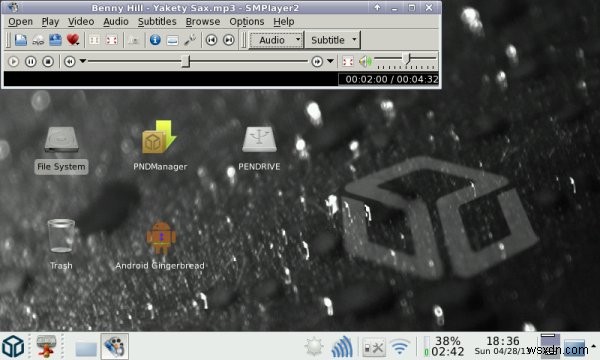Select the Android Gingerbread desktop icon
The height and width of the screenshot is (360, 600).
pos(160,245)
